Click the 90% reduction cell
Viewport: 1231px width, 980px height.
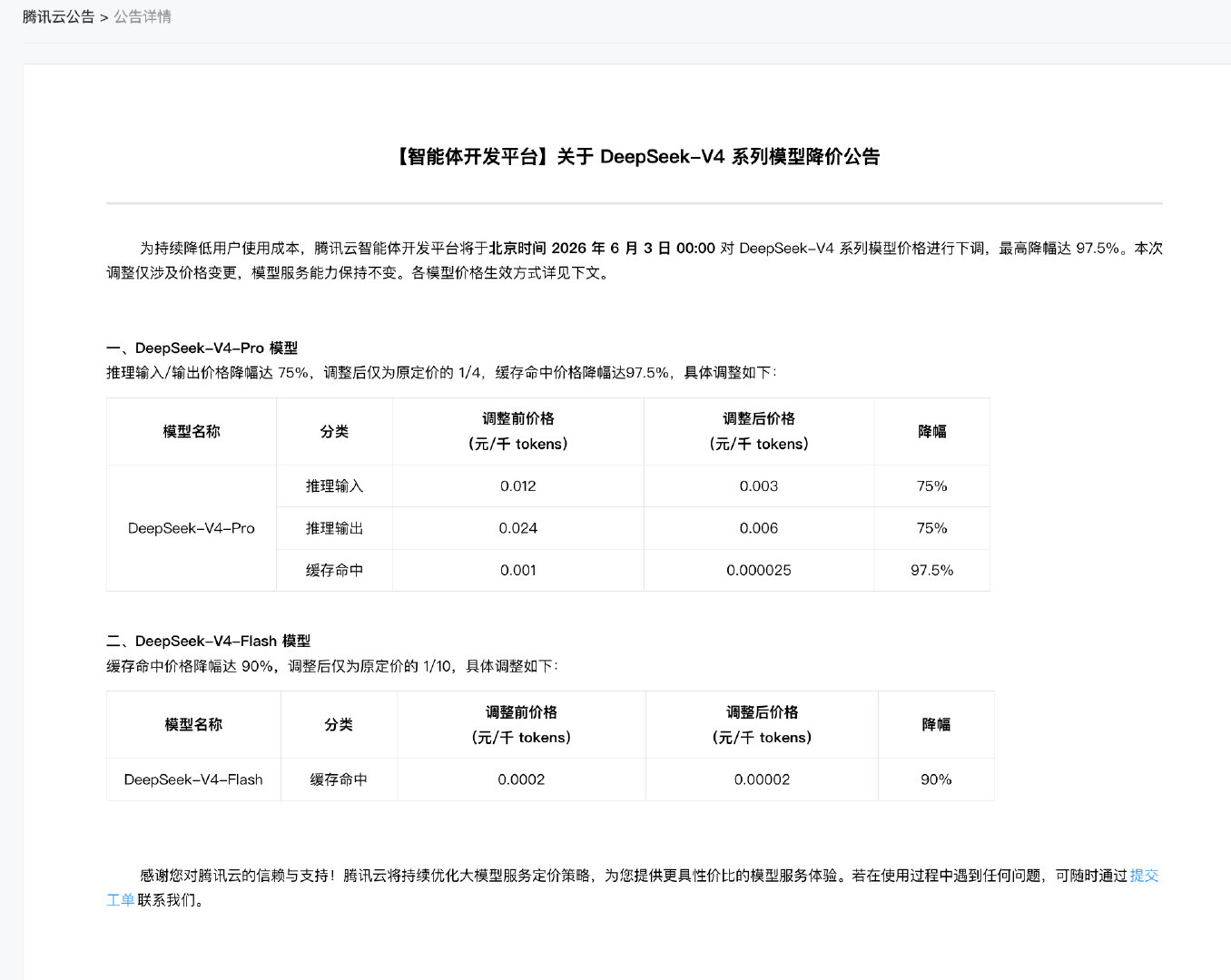[x=936, y=779]
